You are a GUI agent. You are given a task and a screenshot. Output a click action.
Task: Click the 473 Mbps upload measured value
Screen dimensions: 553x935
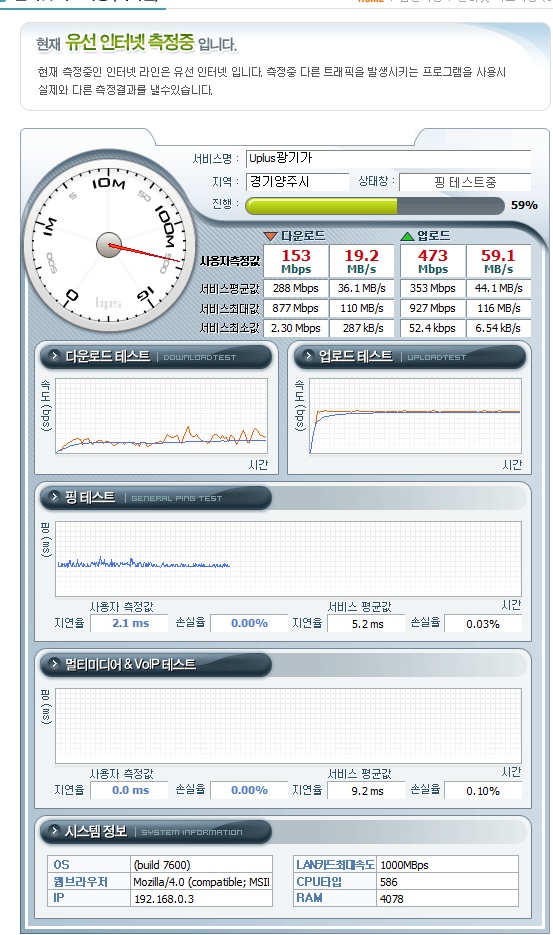coord(432,261)
